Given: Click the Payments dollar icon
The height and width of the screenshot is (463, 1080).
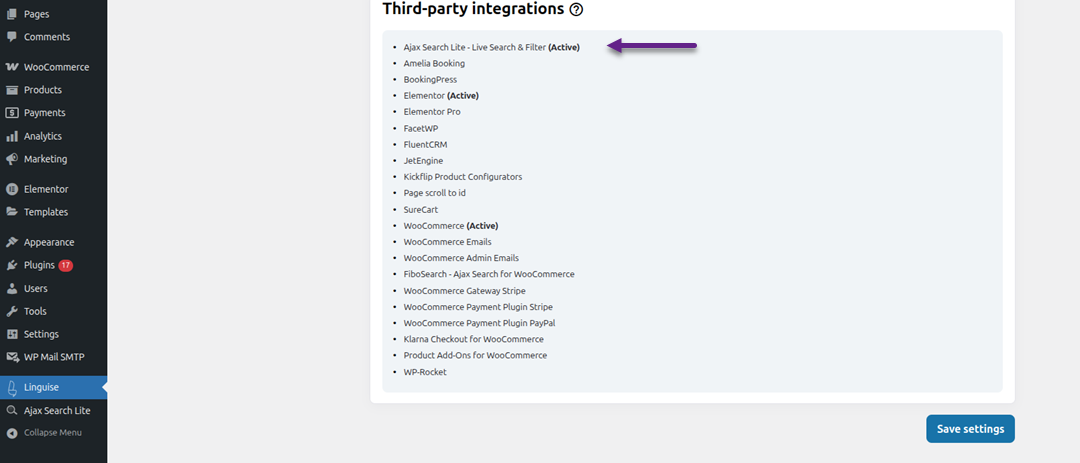Looking at the screenshot, I should (12, 113).
